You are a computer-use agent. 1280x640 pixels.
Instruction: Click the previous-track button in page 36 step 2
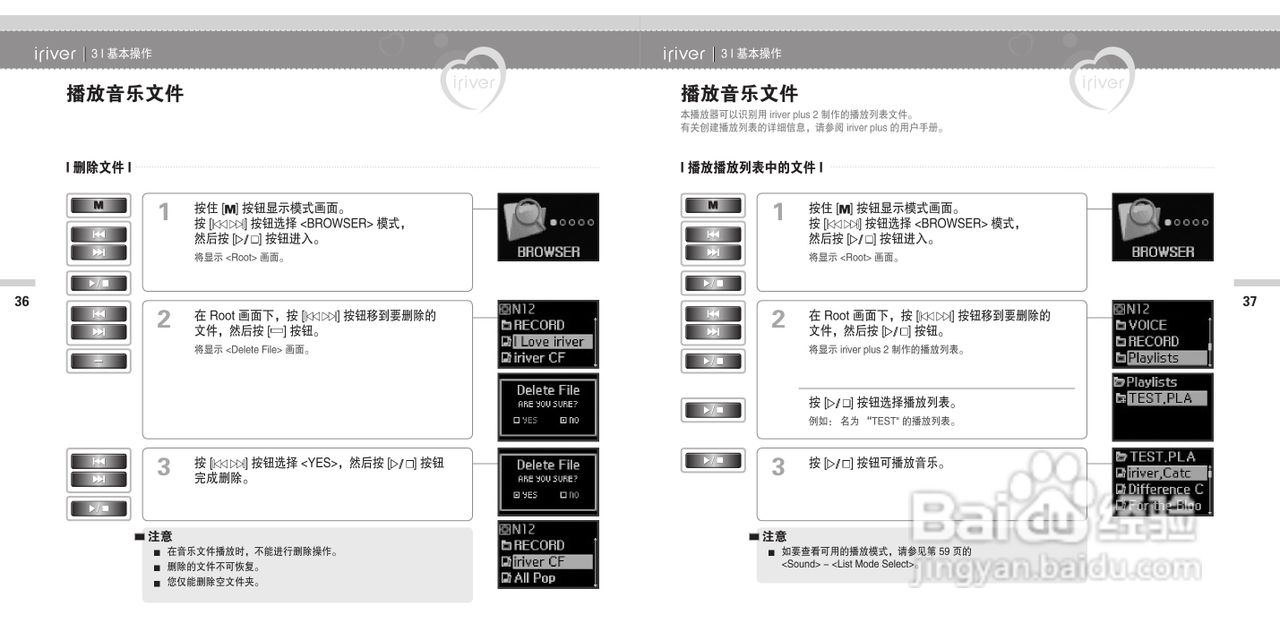pos(98,313)
